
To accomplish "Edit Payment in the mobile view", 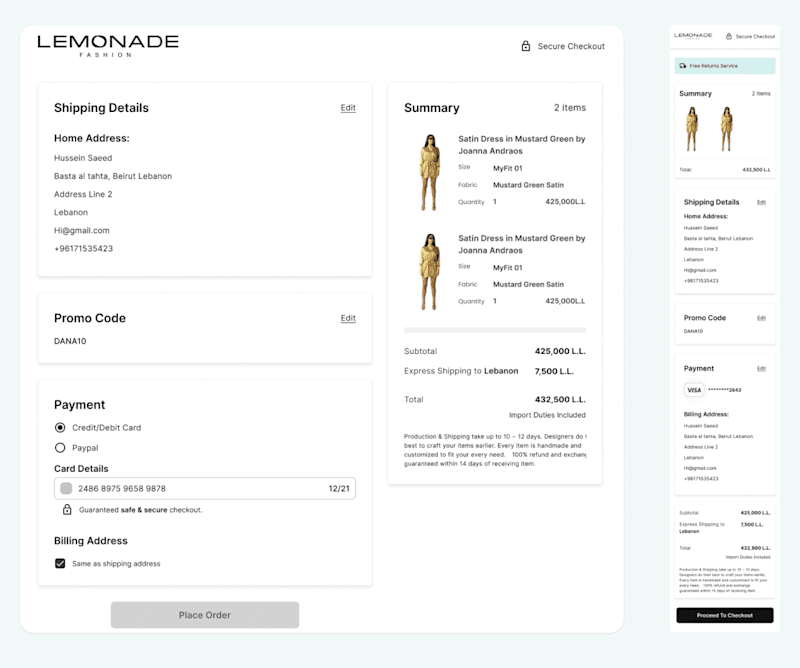I will [761, 368].
